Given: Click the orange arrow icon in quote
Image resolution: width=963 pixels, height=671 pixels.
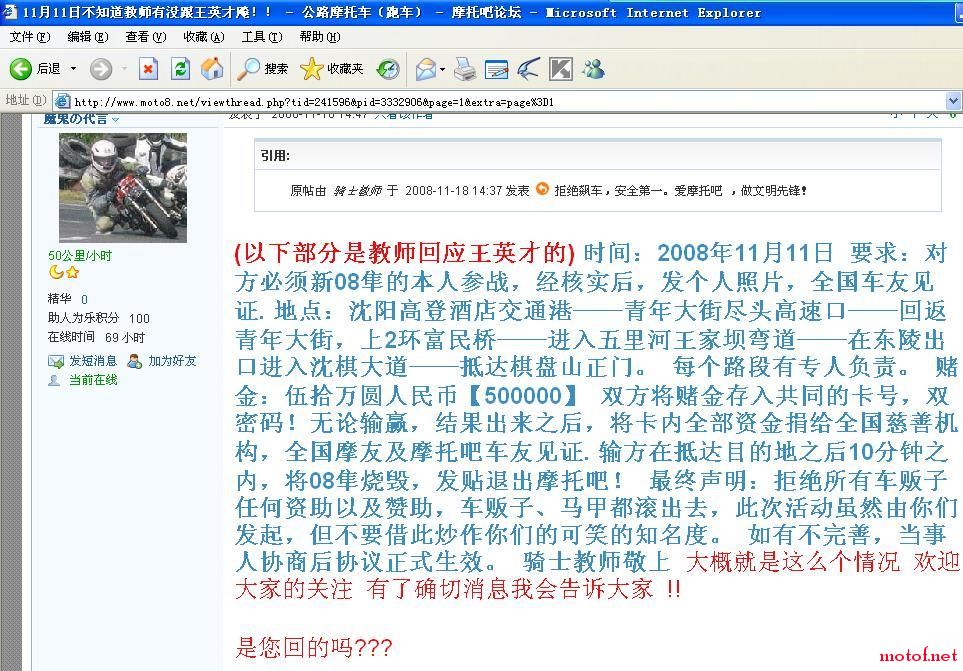Looking at the screenshot, I should point(542,189).
